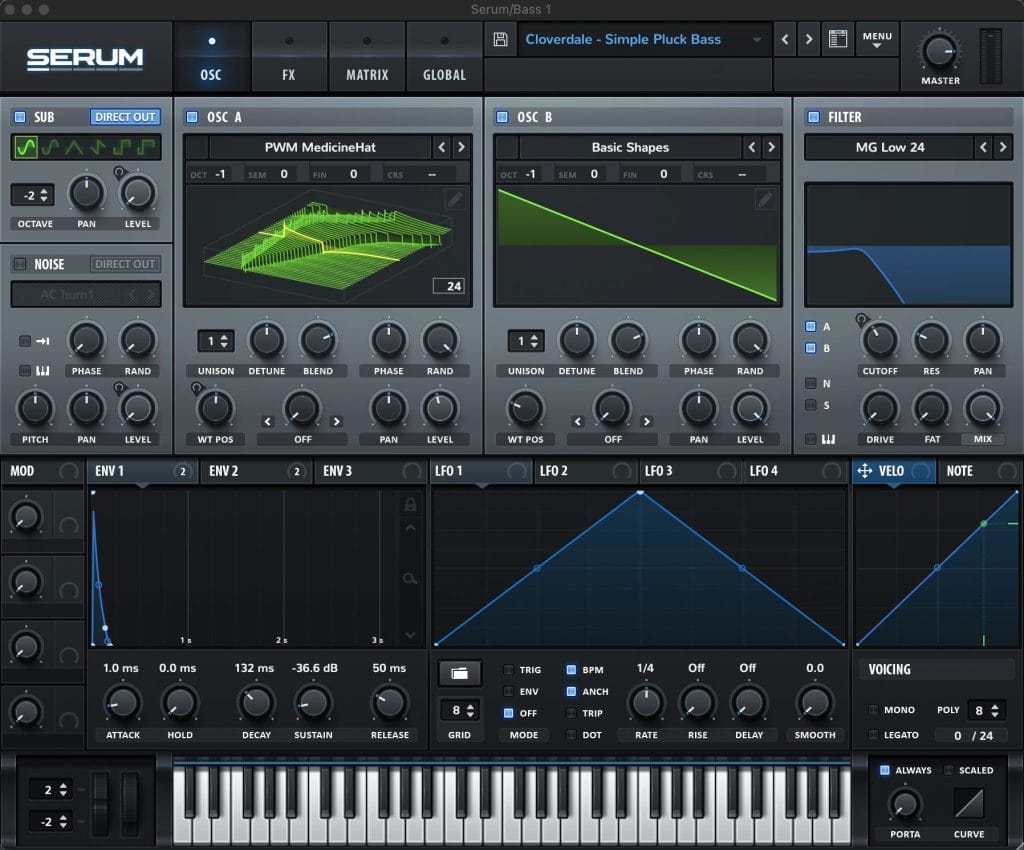Select next OSC A wavetable
1024x850 pixels.
pyautogui.click(x=461, y=148)
